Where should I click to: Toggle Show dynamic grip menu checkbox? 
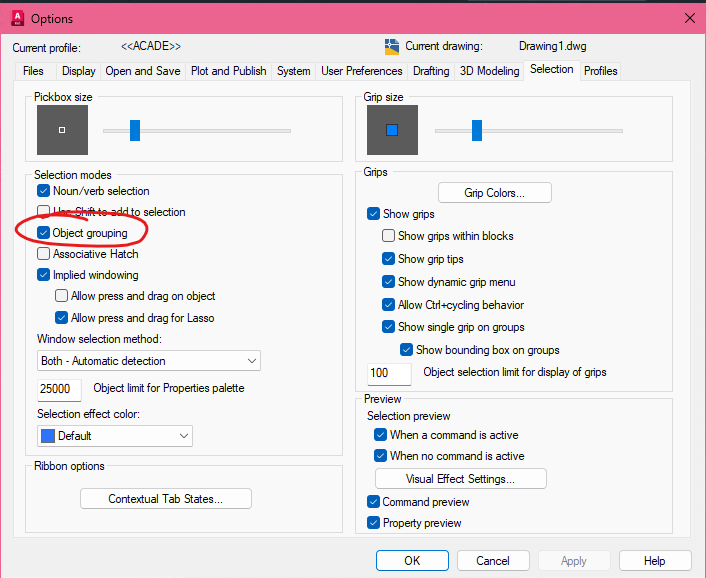(388, 282)
